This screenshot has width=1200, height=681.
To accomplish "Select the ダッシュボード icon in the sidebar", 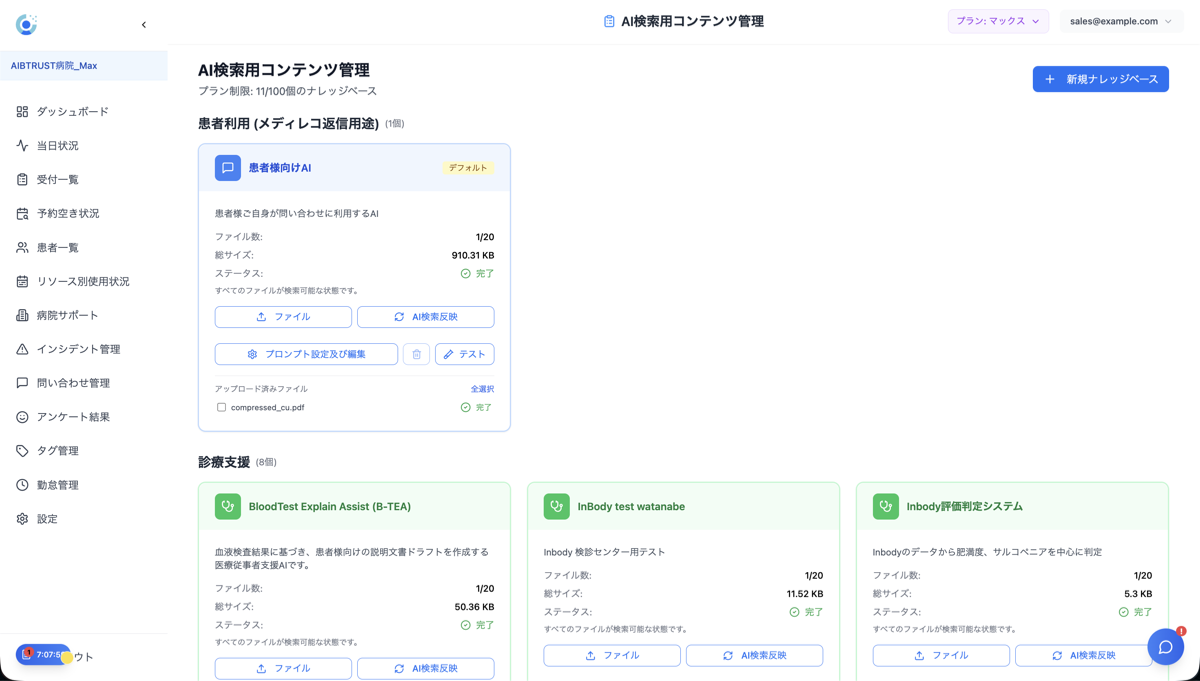I will 23,111.
